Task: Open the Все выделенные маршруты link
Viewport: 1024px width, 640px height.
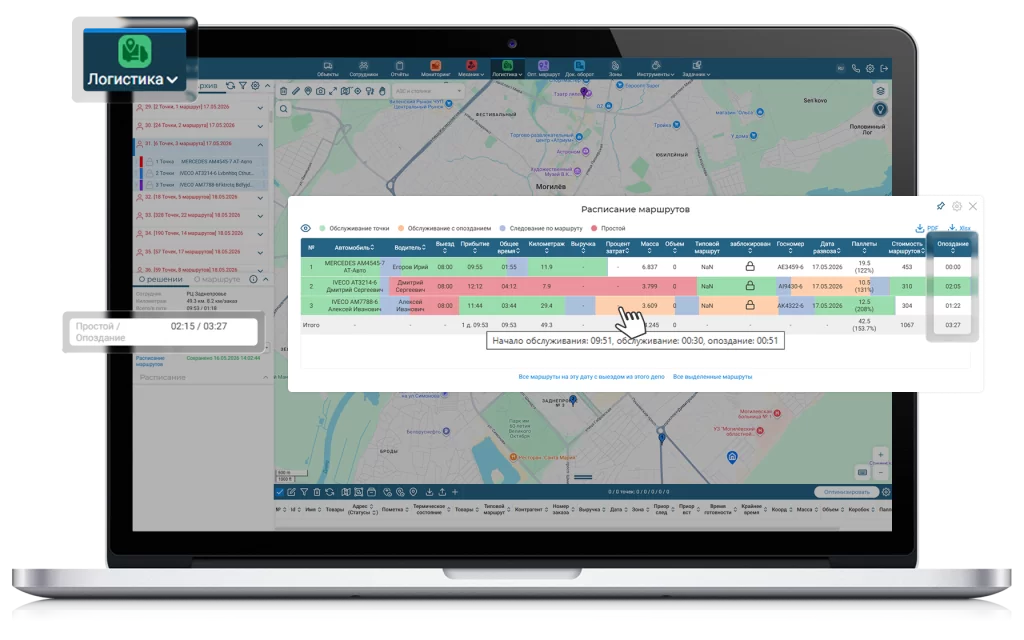Action: (712, 377)
